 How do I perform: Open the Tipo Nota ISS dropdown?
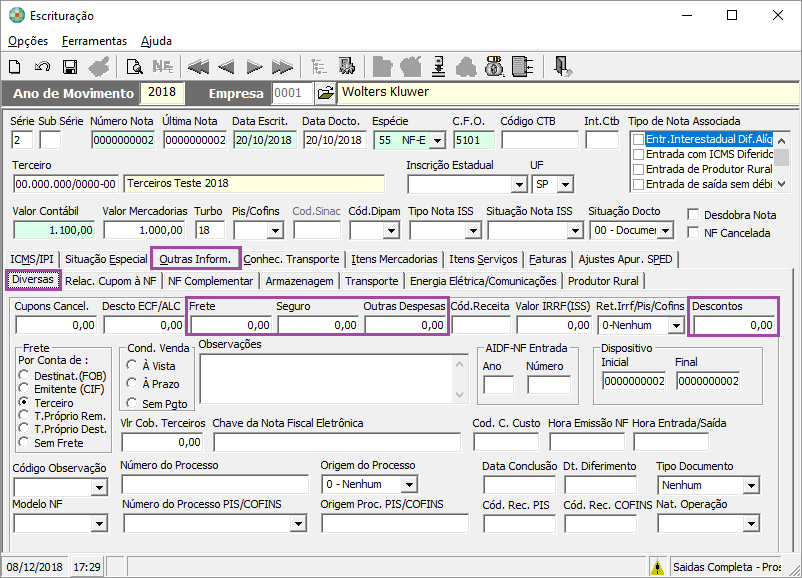[473, 231]
